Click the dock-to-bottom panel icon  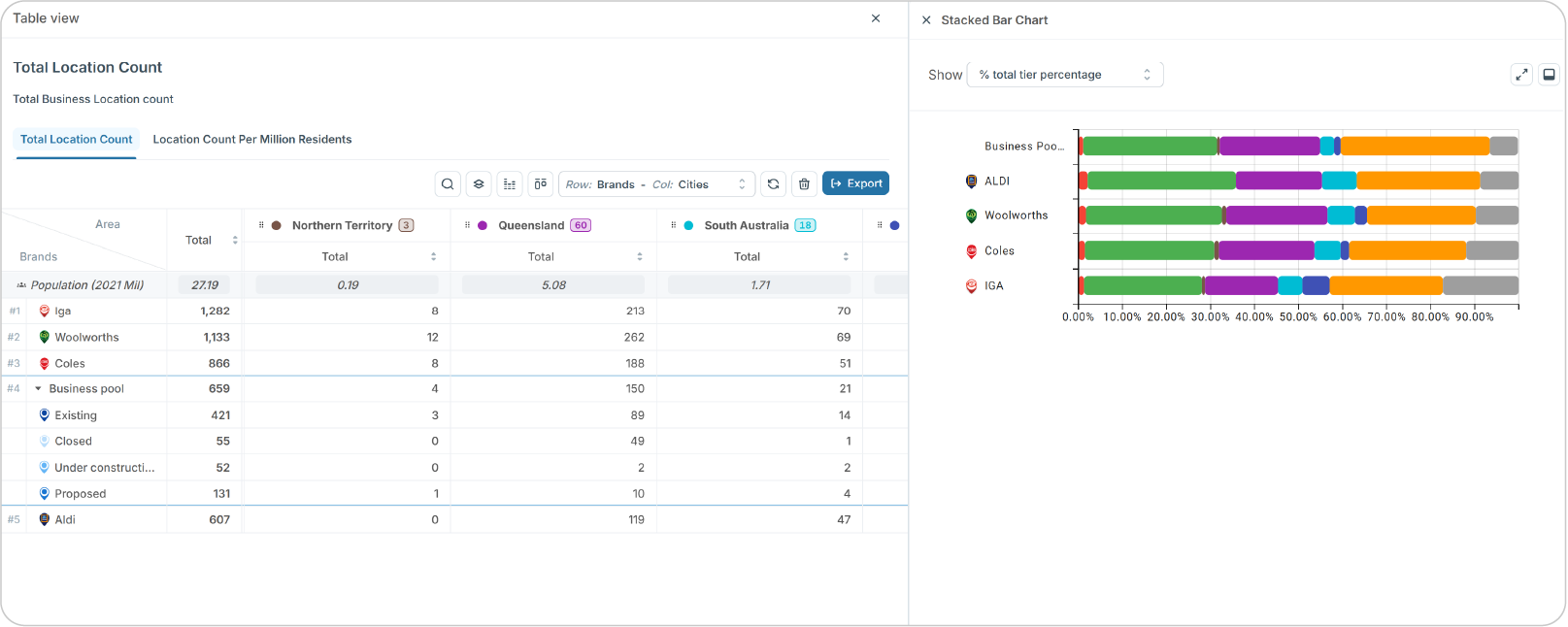click(1550, 75)
